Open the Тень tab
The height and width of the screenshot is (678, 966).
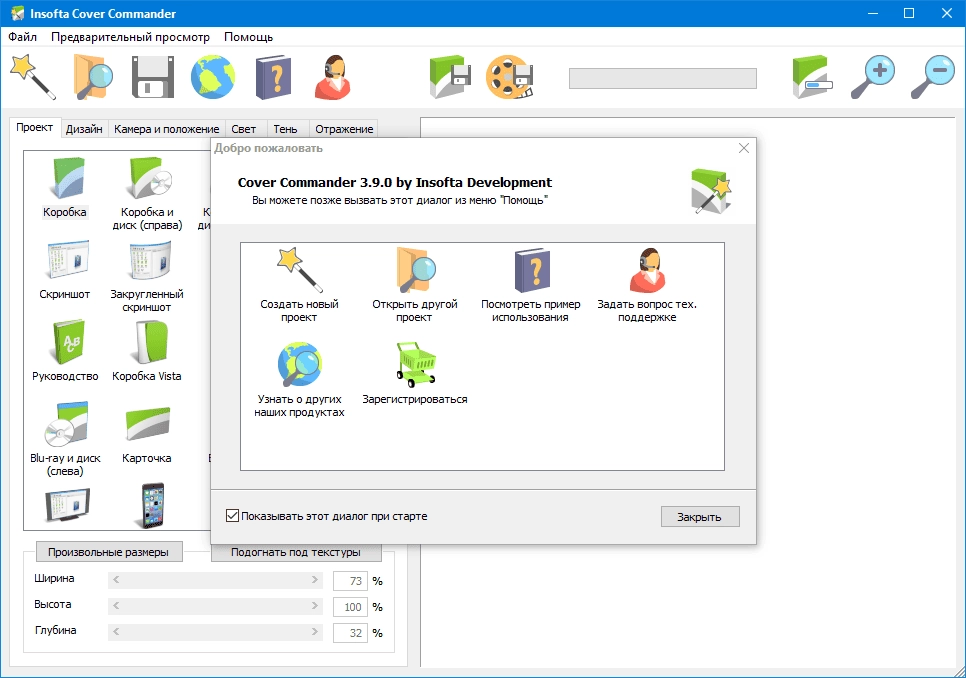[285, 129]
